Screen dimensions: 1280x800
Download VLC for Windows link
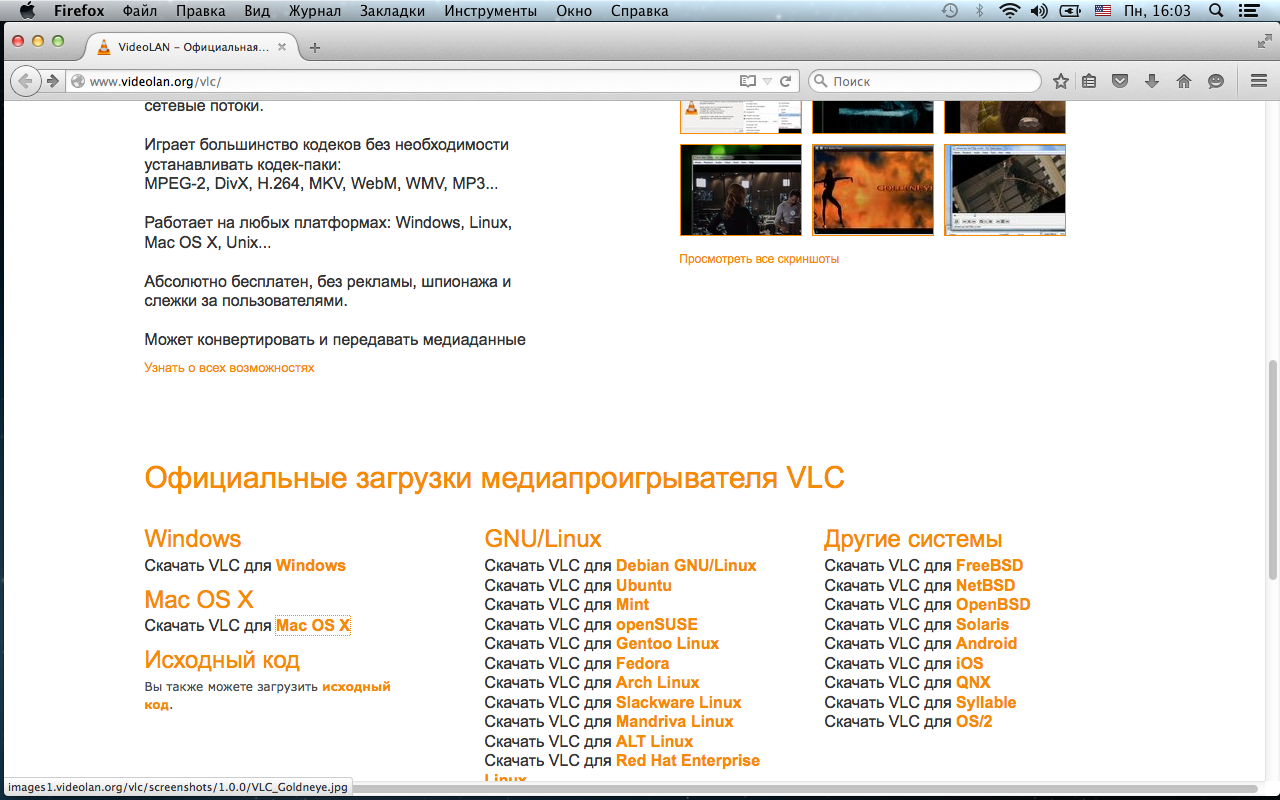click(x=311, y=566)
